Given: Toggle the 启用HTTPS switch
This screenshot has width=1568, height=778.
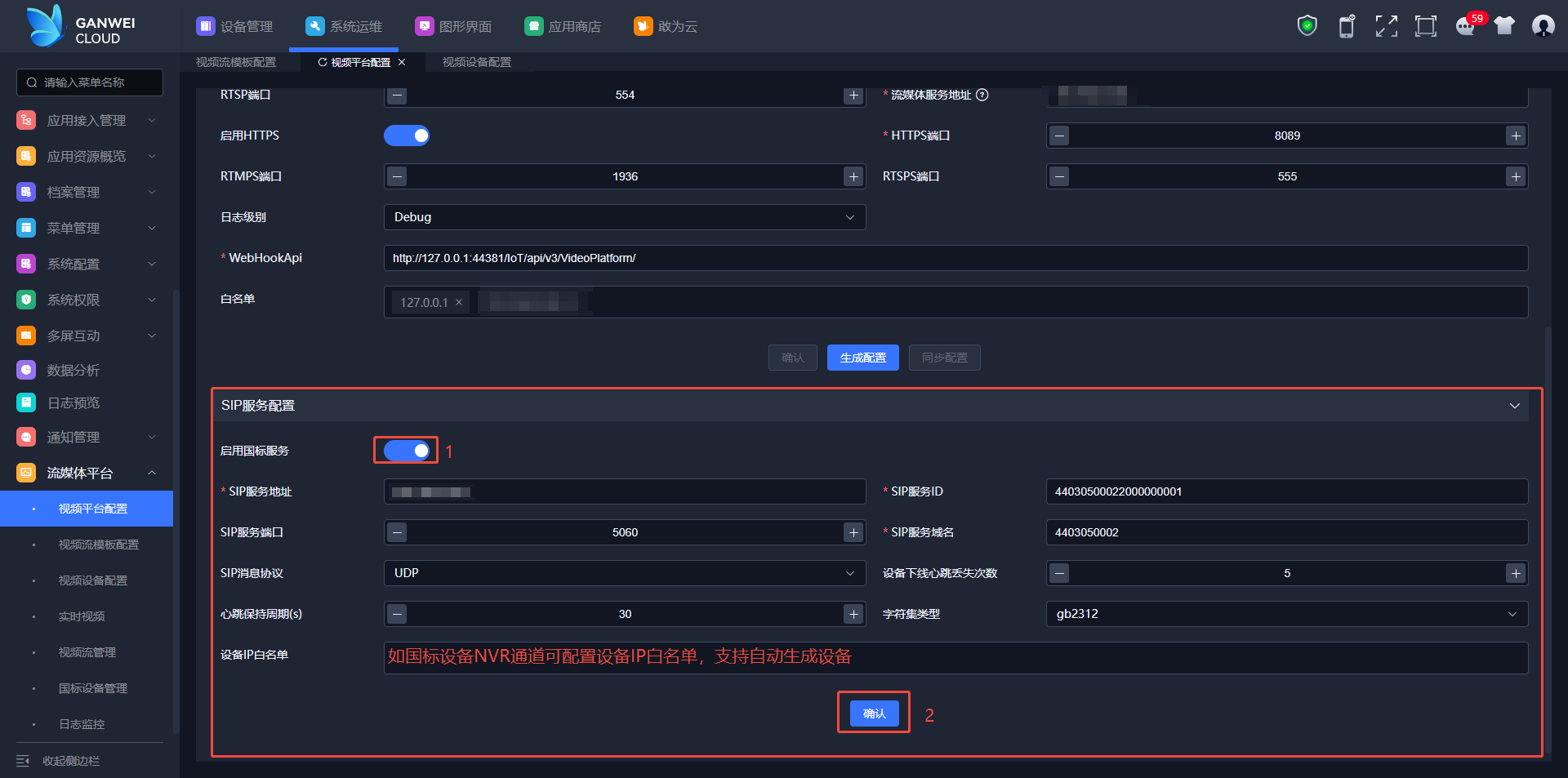Looking at the screenshot, I should click(x=407, y=136).
